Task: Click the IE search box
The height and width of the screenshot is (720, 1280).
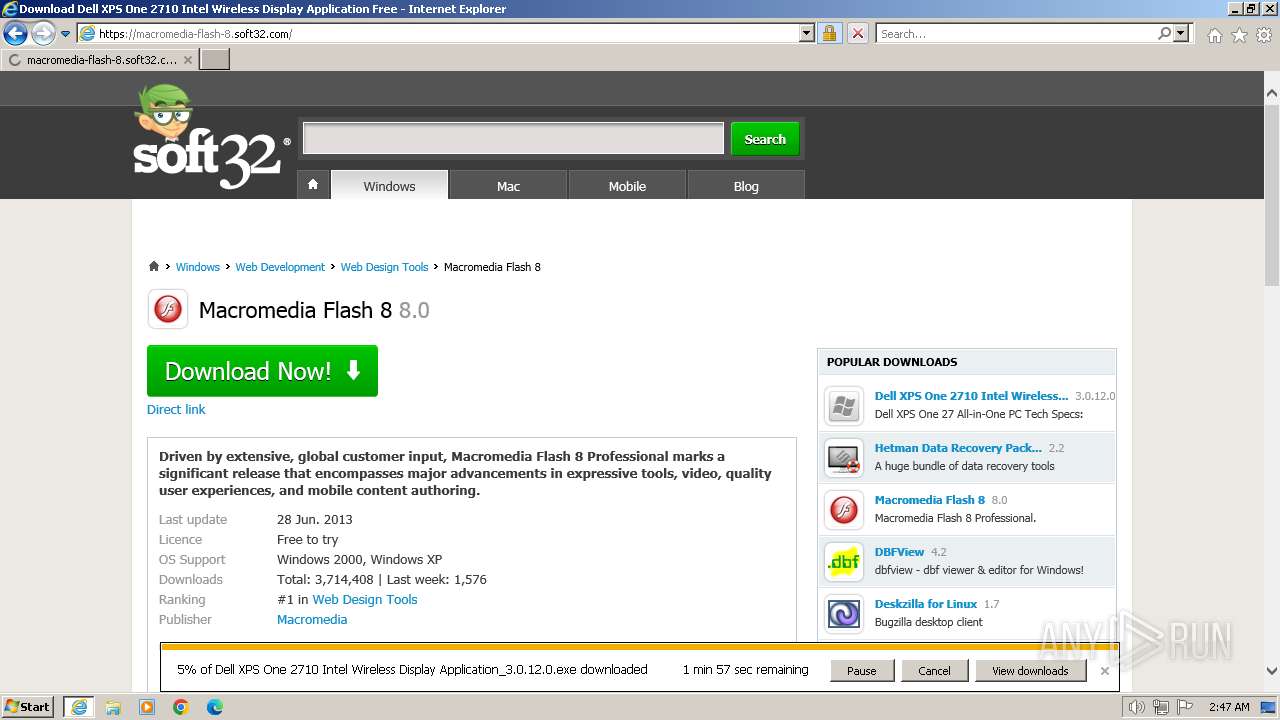Action: coord(1015,33)
